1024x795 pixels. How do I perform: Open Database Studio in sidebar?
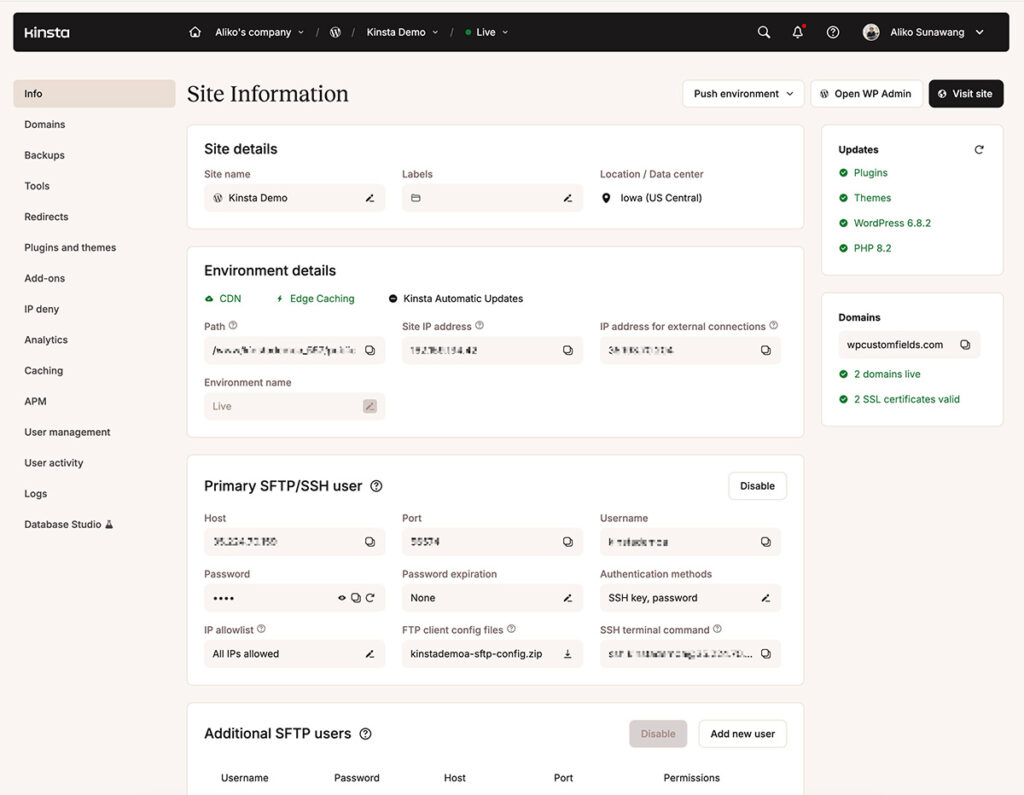pos(69,524)
